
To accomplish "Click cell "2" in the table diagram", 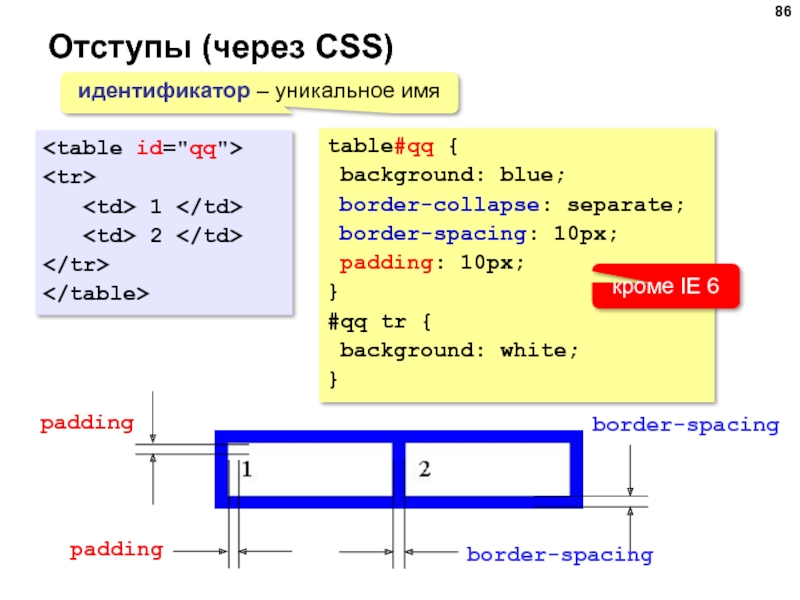I will pos(487,469).
